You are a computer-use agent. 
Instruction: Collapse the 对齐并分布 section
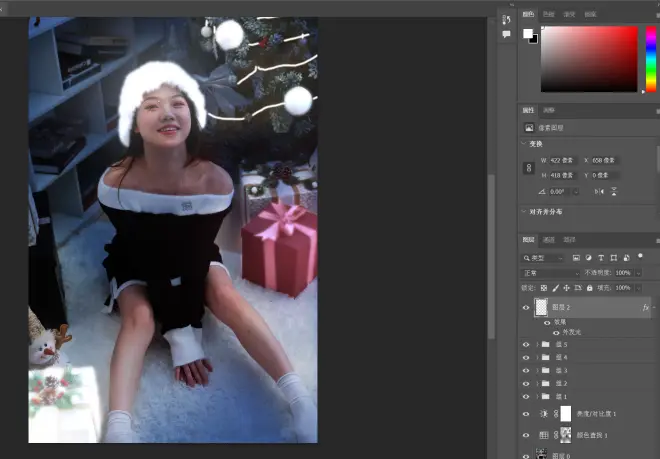tap(525, 212)
